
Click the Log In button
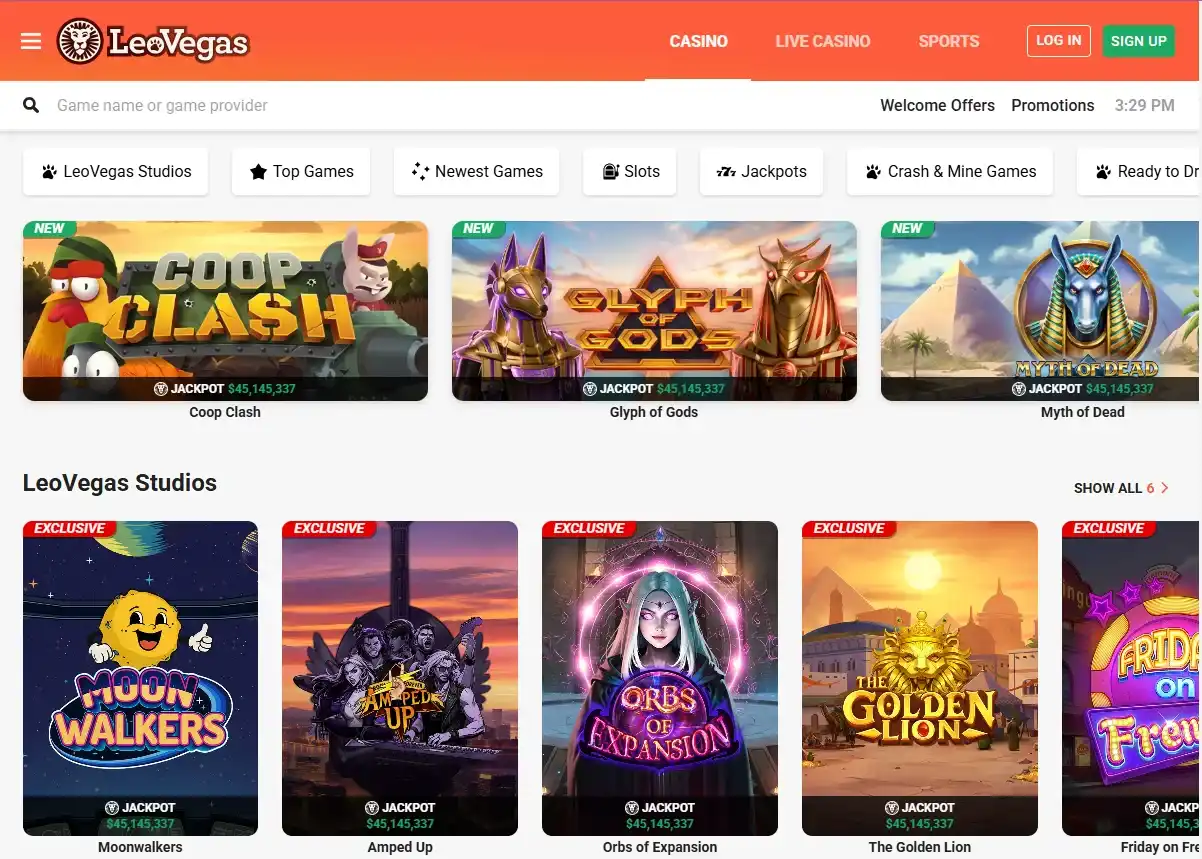1058,41
